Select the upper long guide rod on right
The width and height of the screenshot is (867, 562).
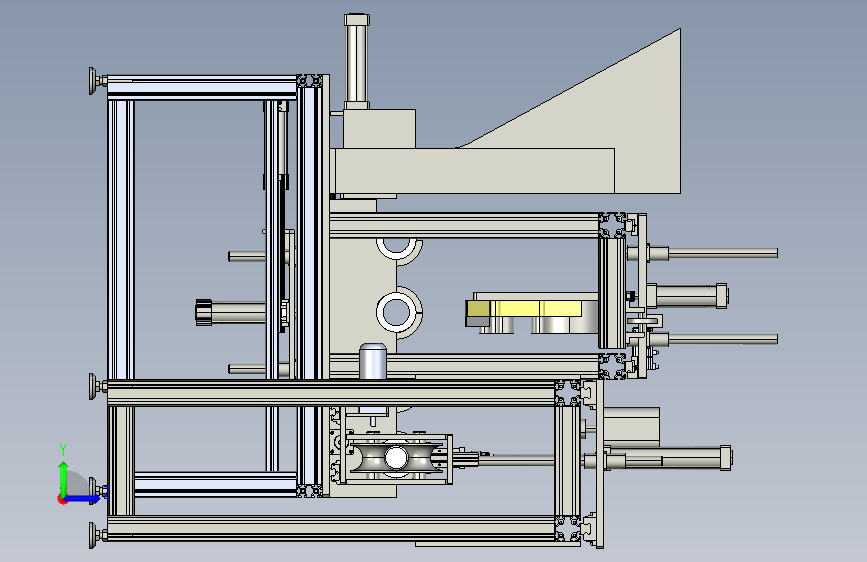[x=722, y=253]
